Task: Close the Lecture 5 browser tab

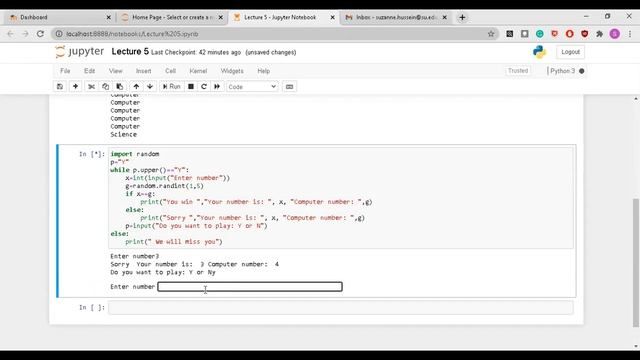Action: coord(332,17)
